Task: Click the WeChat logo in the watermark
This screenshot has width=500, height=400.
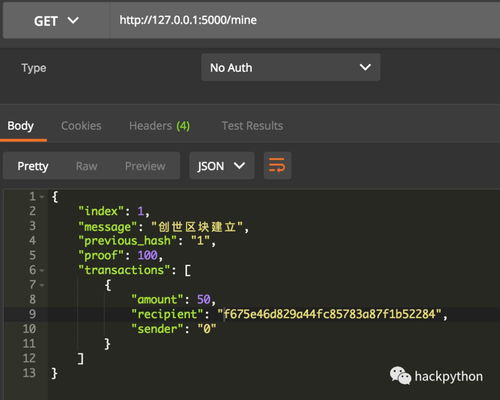Action: click(x=400, y=376)
